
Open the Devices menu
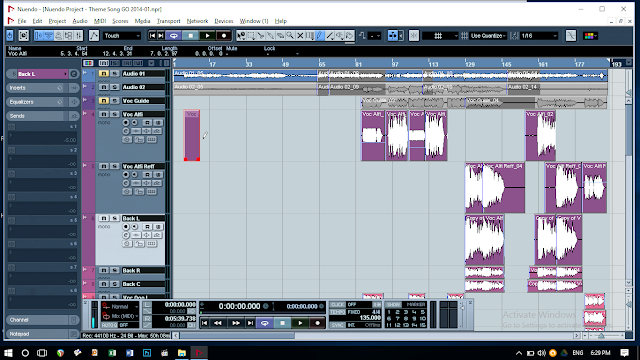224,21
